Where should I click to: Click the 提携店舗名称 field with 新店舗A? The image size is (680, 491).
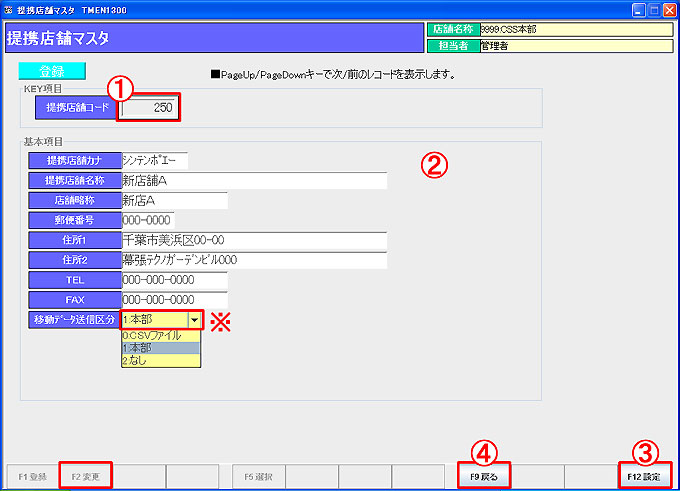(x=254, y=180)
